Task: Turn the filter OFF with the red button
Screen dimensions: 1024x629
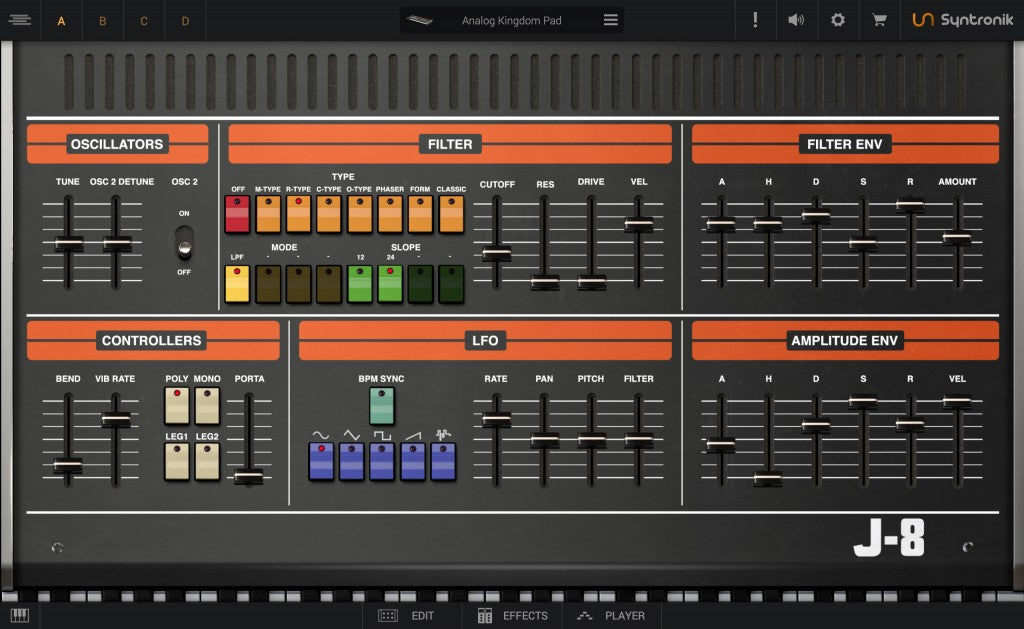Action: tap(237, 213)
